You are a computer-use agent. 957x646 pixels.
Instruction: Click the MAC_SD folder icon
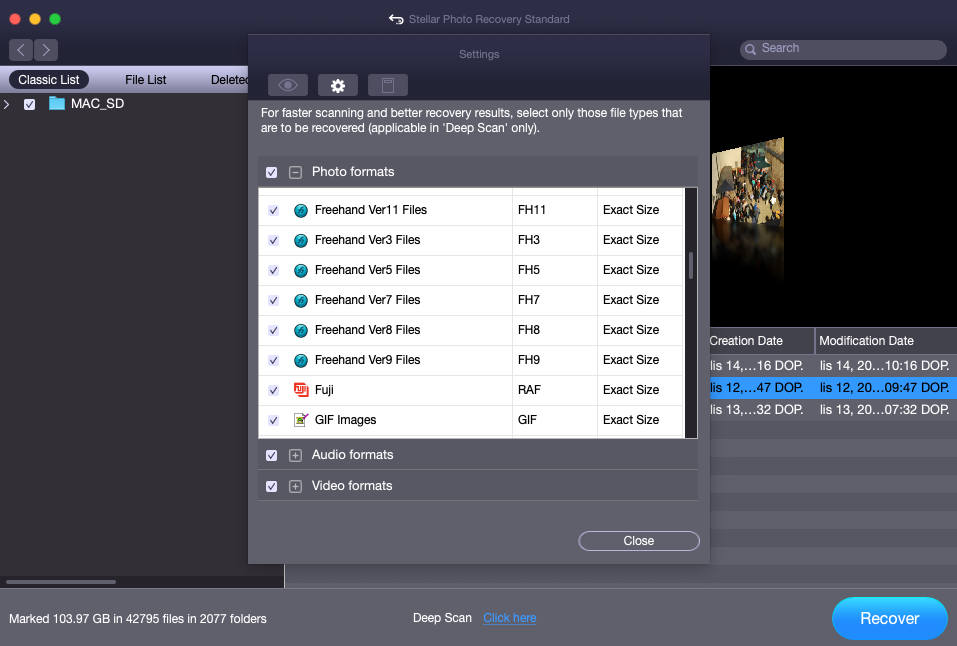tap(57, 104)
